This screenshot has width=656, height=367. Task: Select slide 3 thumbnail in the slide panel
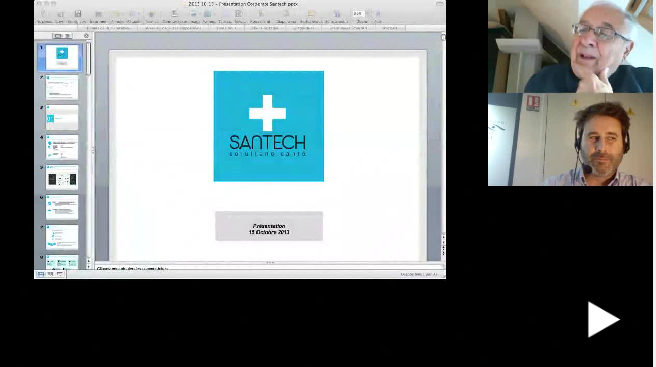click(62, 117)
